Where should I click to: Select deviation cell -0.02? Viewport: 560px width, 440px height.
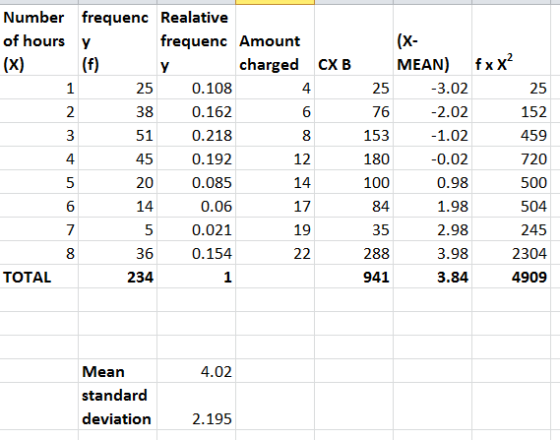tap(432, 159)
